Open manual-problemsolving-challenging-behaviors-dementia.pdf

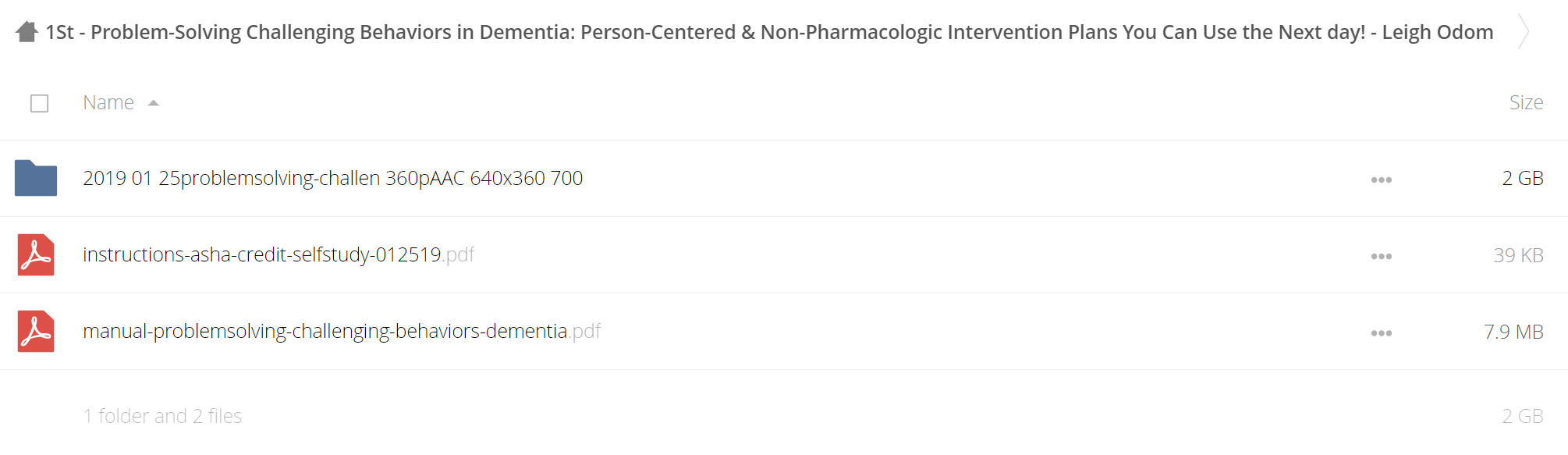(342, 331)
